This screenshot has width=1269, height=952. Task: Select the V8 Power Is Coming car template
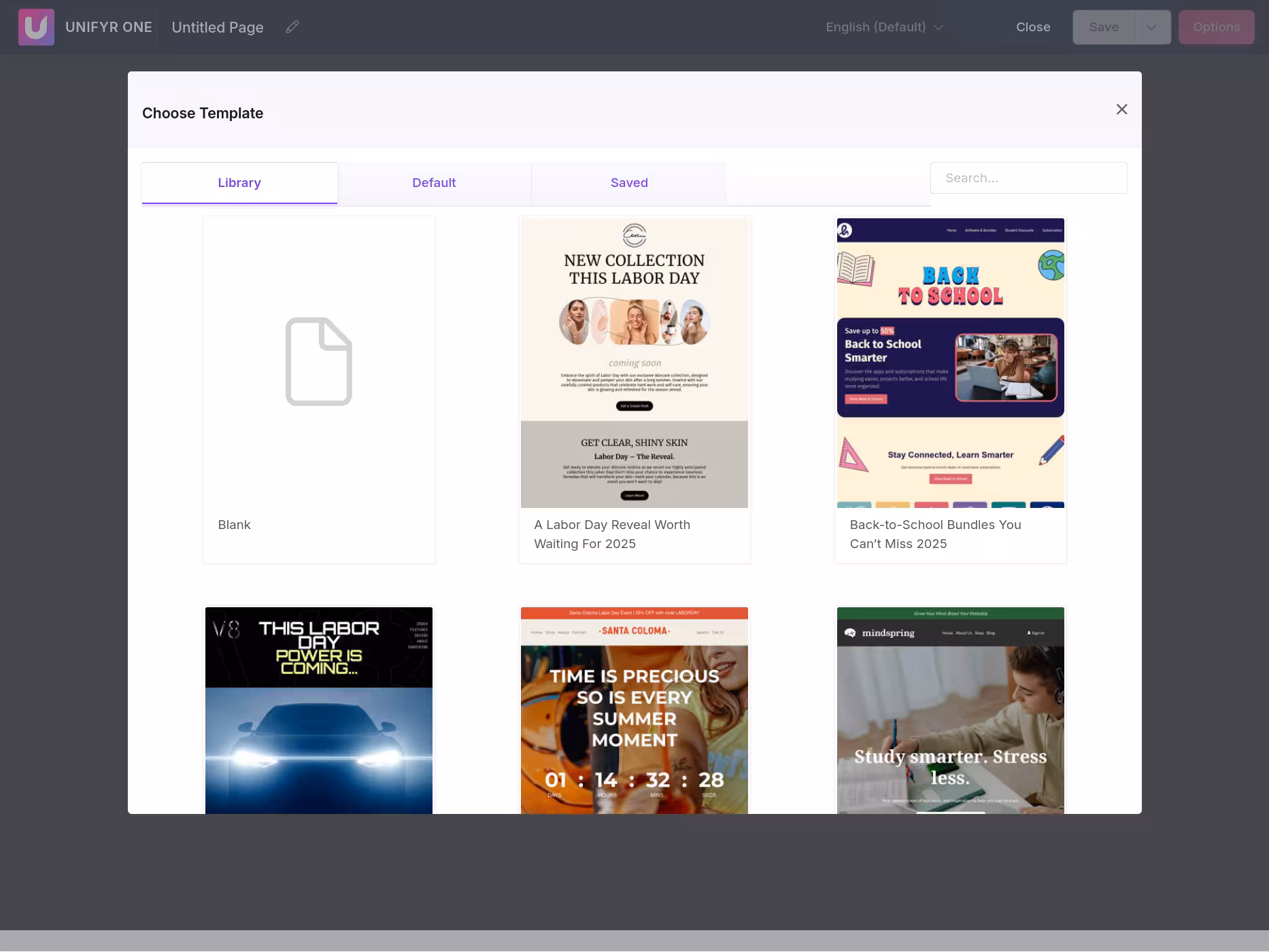(x=318, y=711)
